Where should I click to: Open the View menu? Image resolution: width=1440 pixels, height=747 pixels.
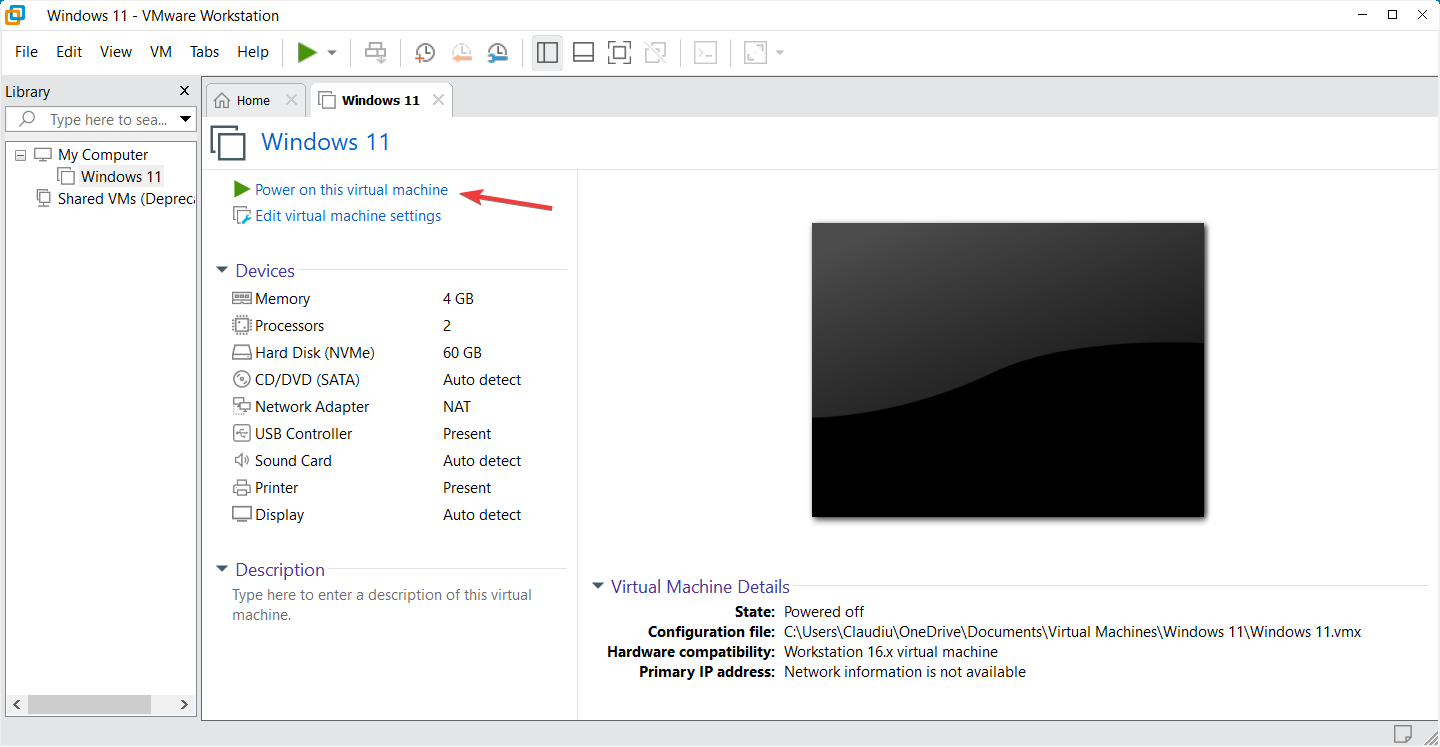pos(116,52)
